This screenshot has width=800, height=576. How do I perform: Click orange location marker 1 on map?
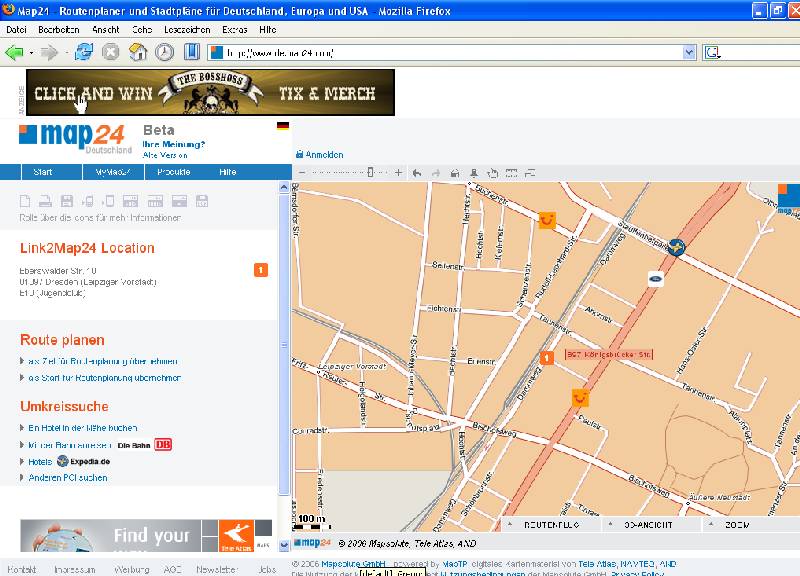547,358
